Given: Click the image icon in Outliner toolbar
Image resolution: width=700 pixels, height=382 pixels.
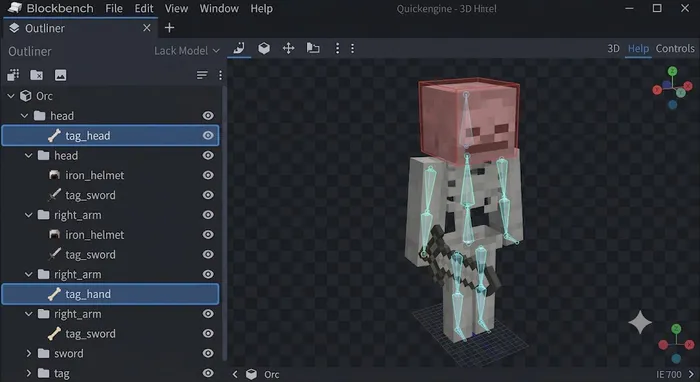Looking at the screenshot, I should (x=60, y=75).
